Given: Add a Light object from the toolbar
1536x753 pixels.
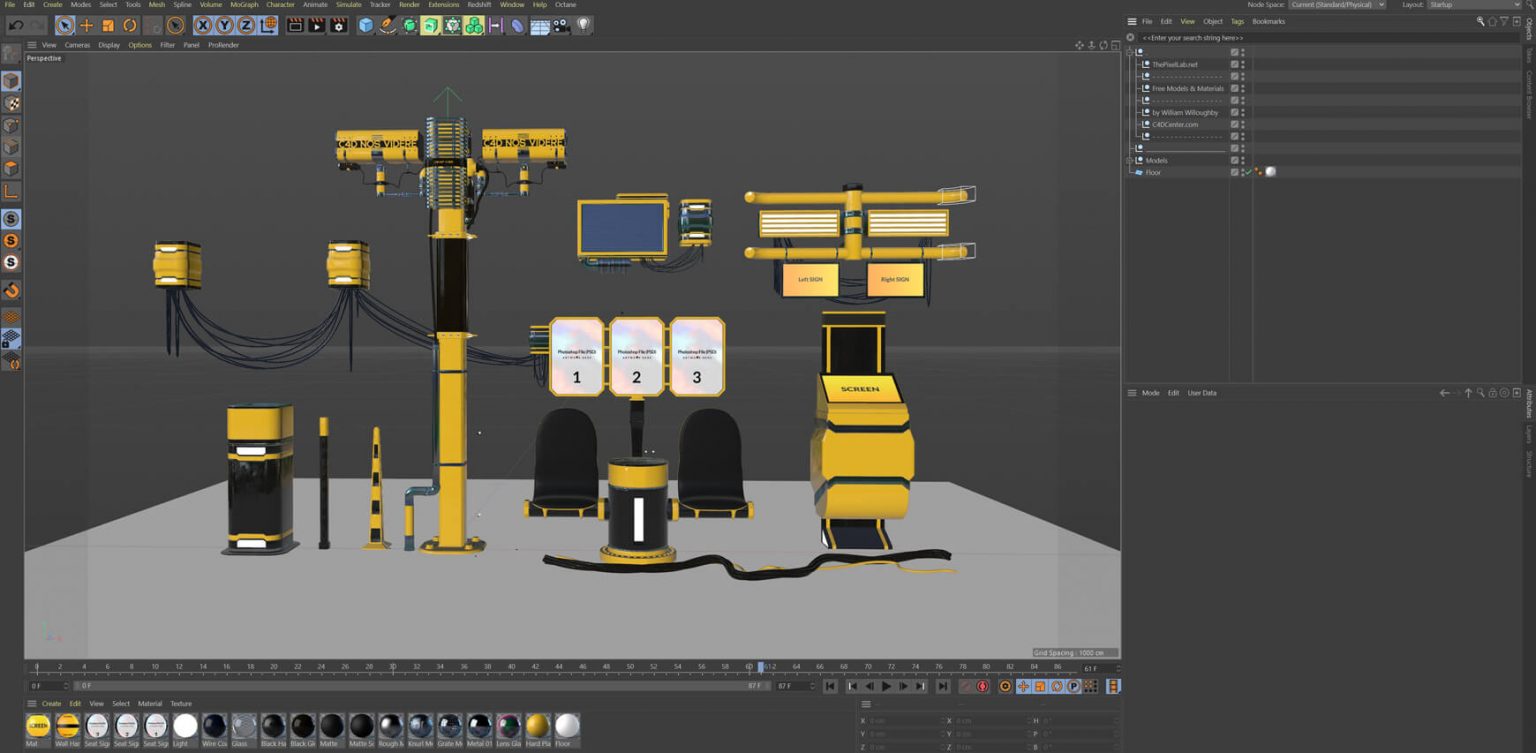Looking at the screenshot, I should pos(584,25).
